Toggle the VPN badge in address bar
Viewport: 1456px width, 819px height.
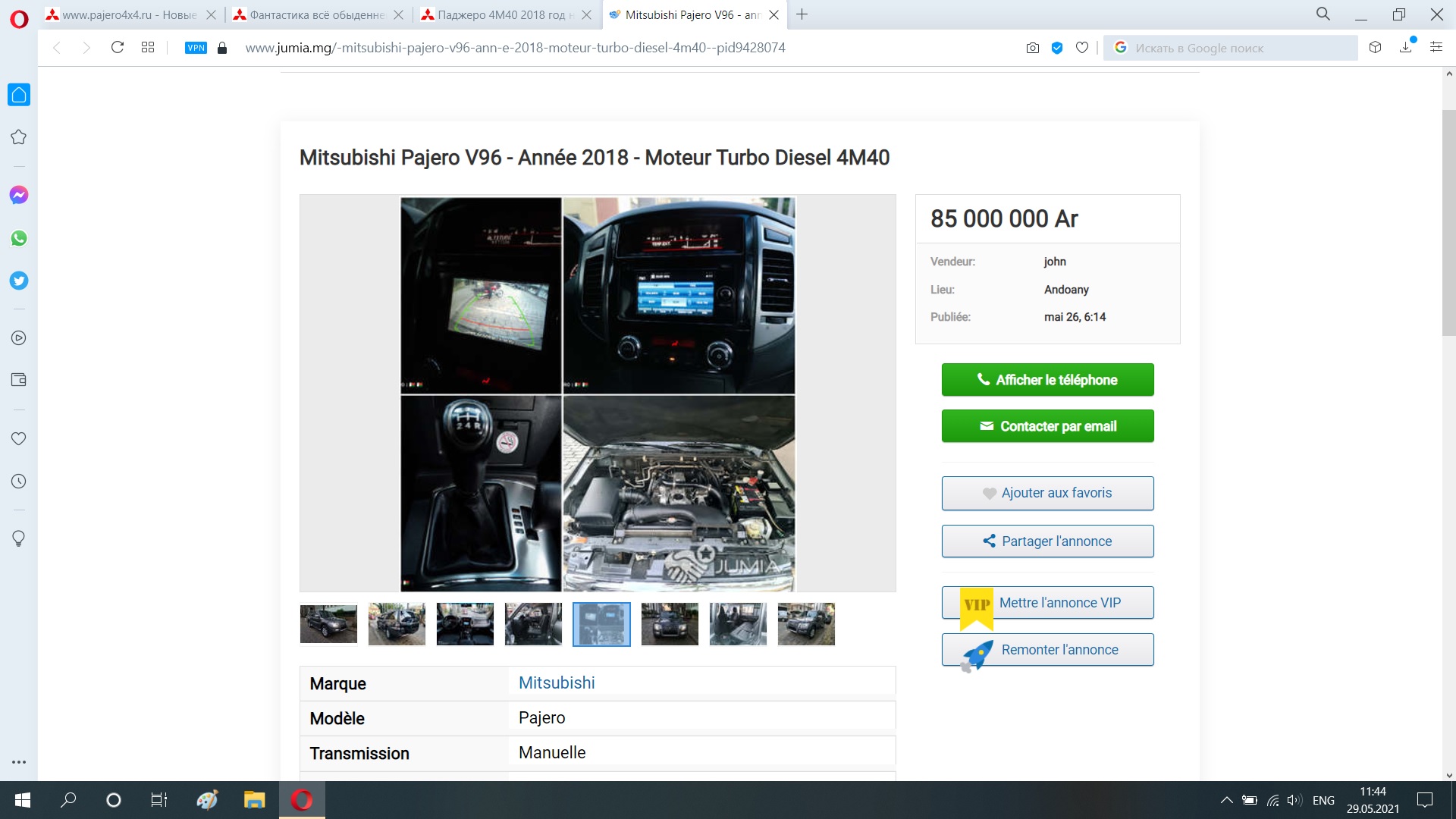(x=196, y=48)
